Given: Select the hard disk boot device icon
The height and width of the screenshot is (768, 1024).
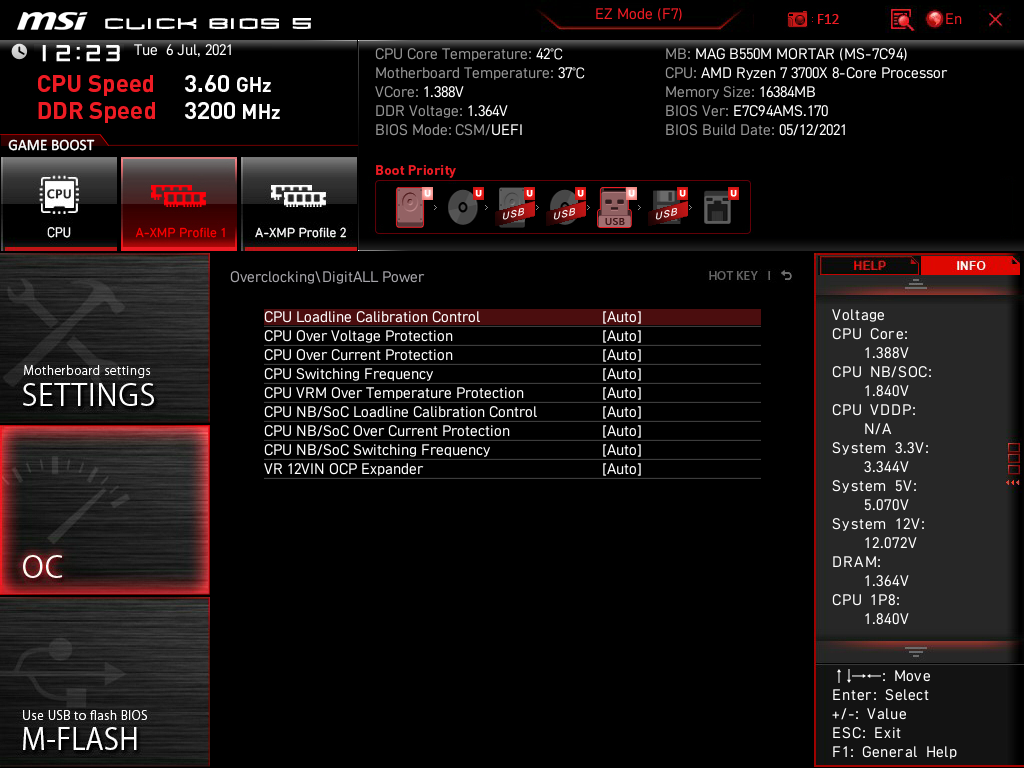Looking at the screenshot, I should click(x=412, y=207).
